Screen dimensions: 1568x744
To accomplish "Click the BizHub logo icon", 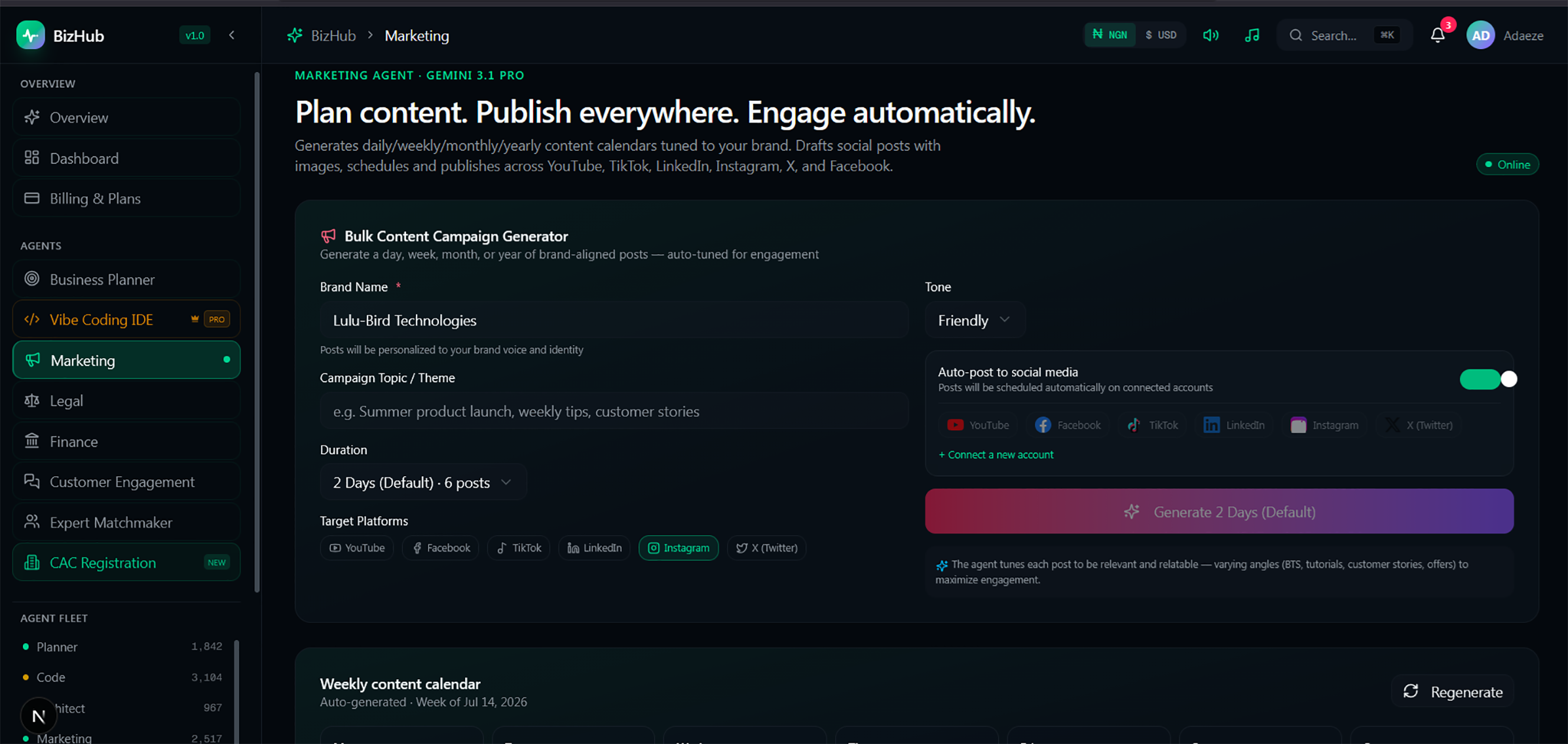I will point(30,35).
